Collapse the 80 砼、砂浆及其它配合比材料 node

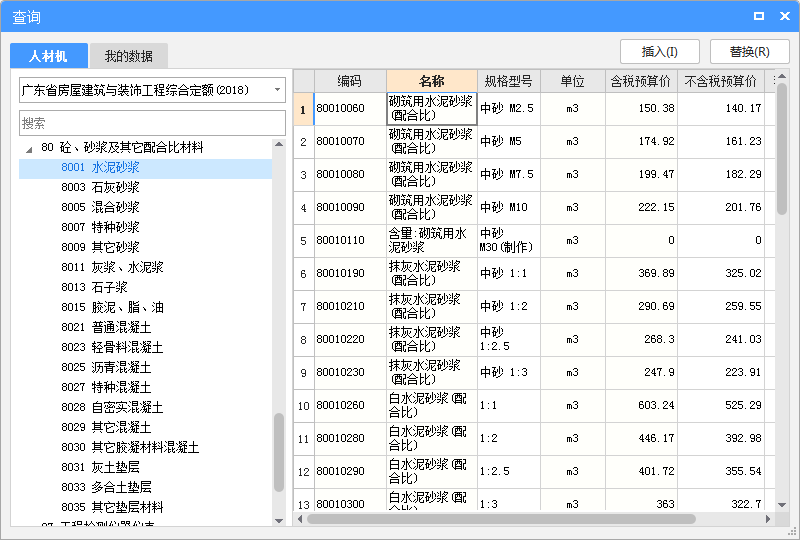pos(29,149)
